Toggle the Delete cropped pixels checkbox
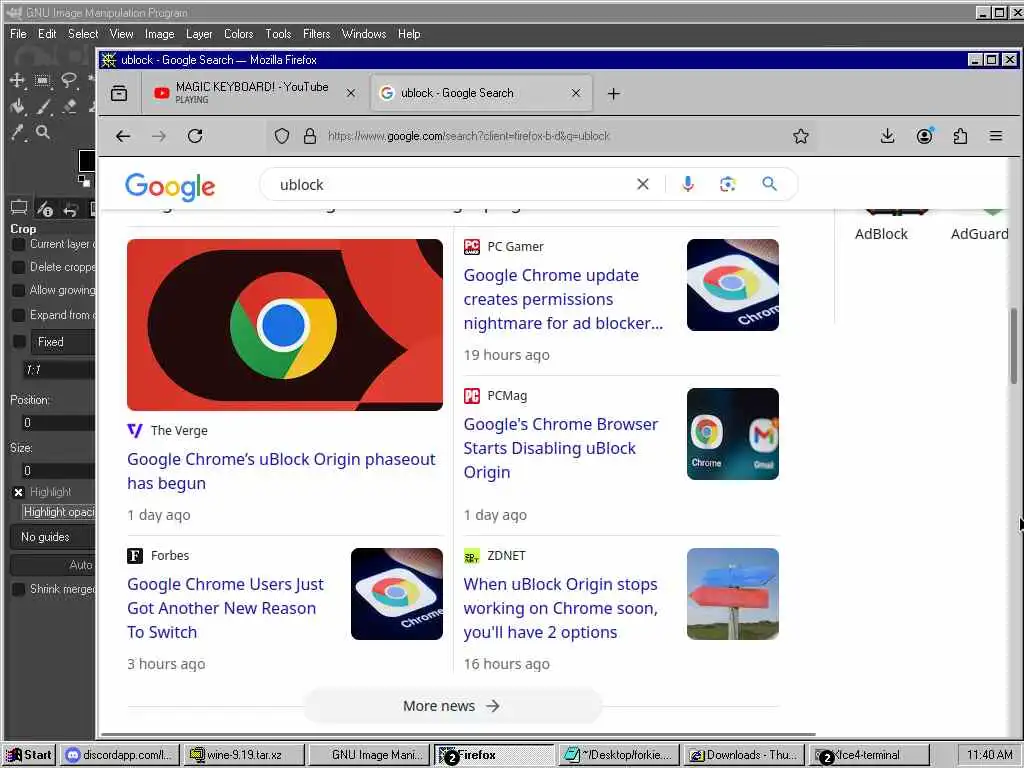The width and height of the screenshot is (1024, 768). (19, 267)
